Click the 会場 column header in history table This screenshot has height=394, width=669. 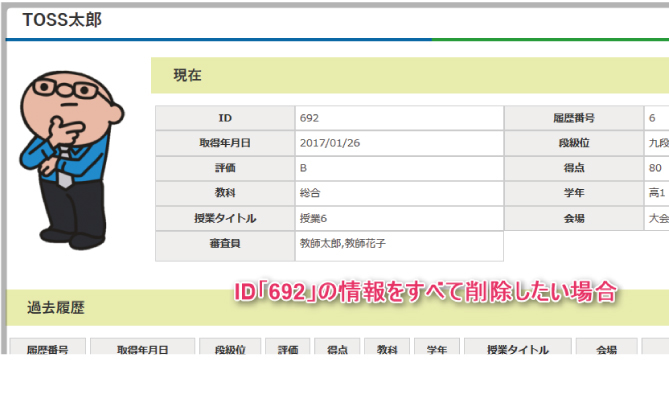pyautogui.click(x=606, y=347)
